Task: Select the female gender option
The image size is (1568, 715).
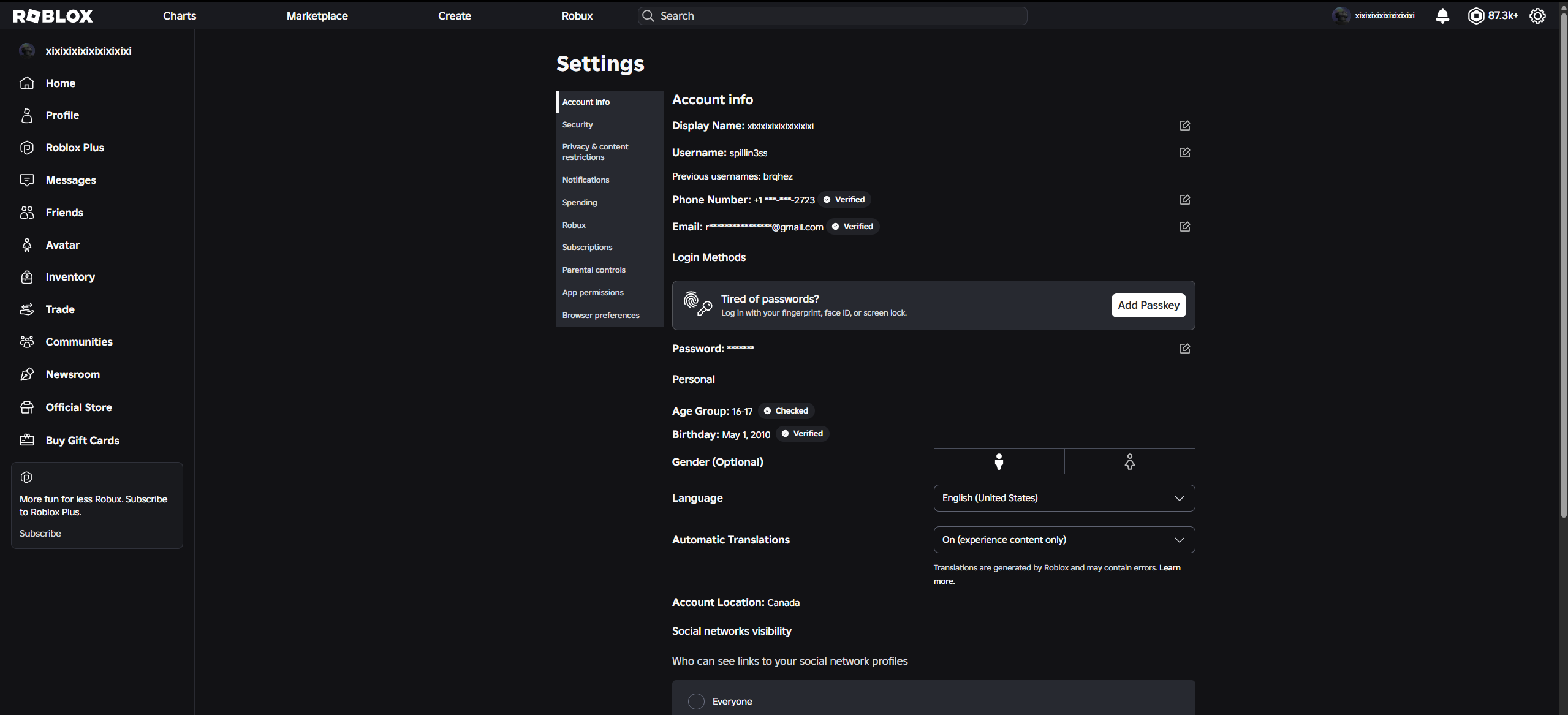Action: [x=1130, y=461]
